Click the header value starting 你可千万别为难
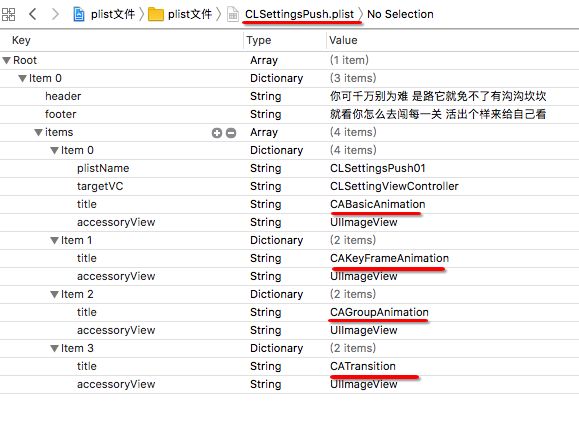The width and height of the screenshot is (579, 421). pos(438,96)
